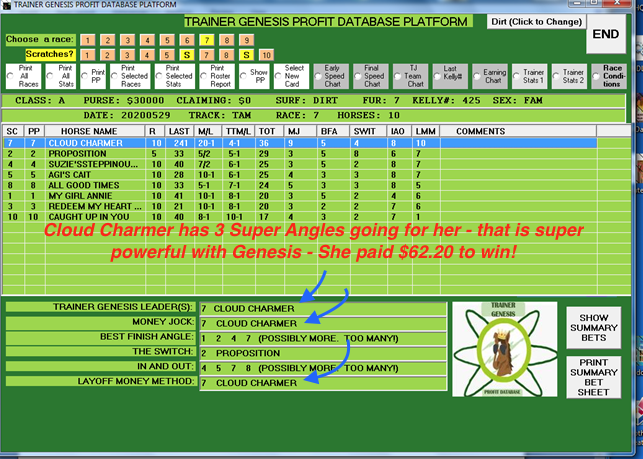Open Trainer Stats 1
Viewport: 643px width, 459px height.
click(530, 76)
